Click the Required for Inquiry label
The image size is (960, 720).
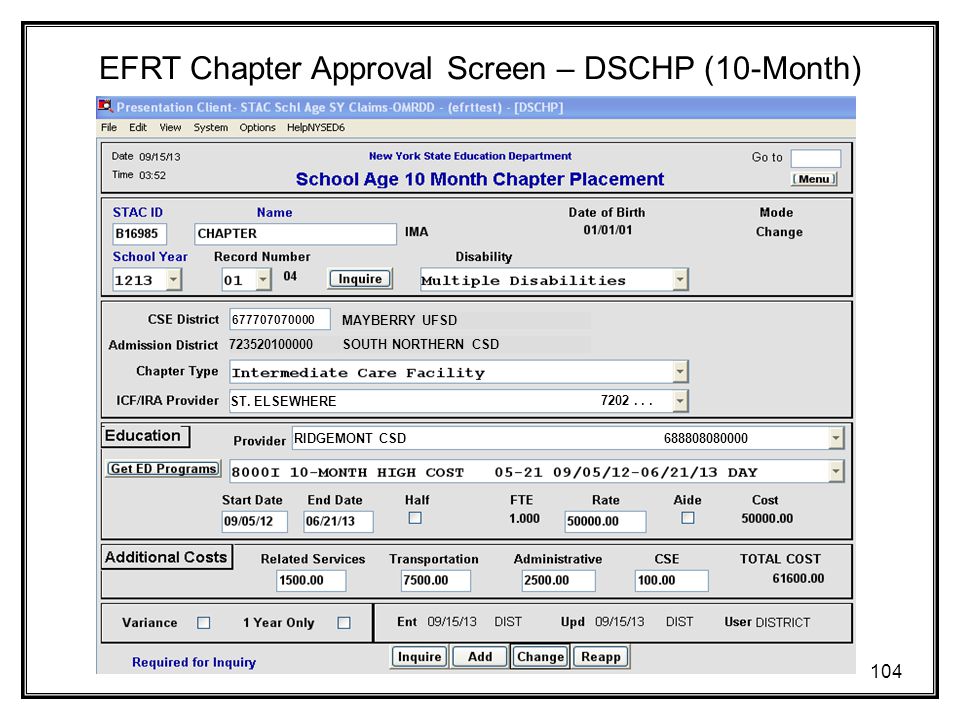194,662
